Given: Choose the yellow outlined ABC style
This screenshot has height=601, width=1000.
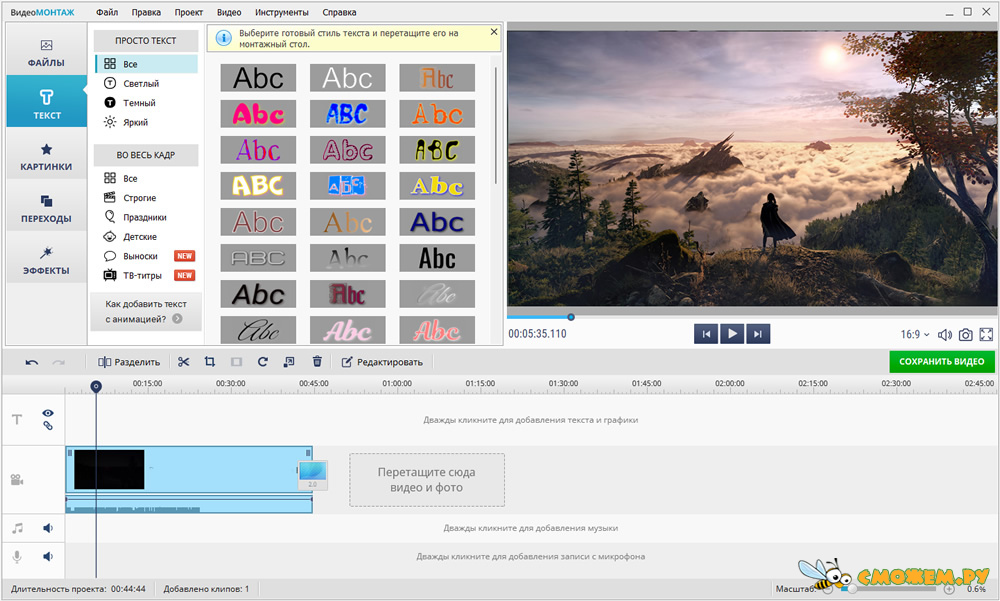Looking at the screenshot, I should tap(258, 186).
